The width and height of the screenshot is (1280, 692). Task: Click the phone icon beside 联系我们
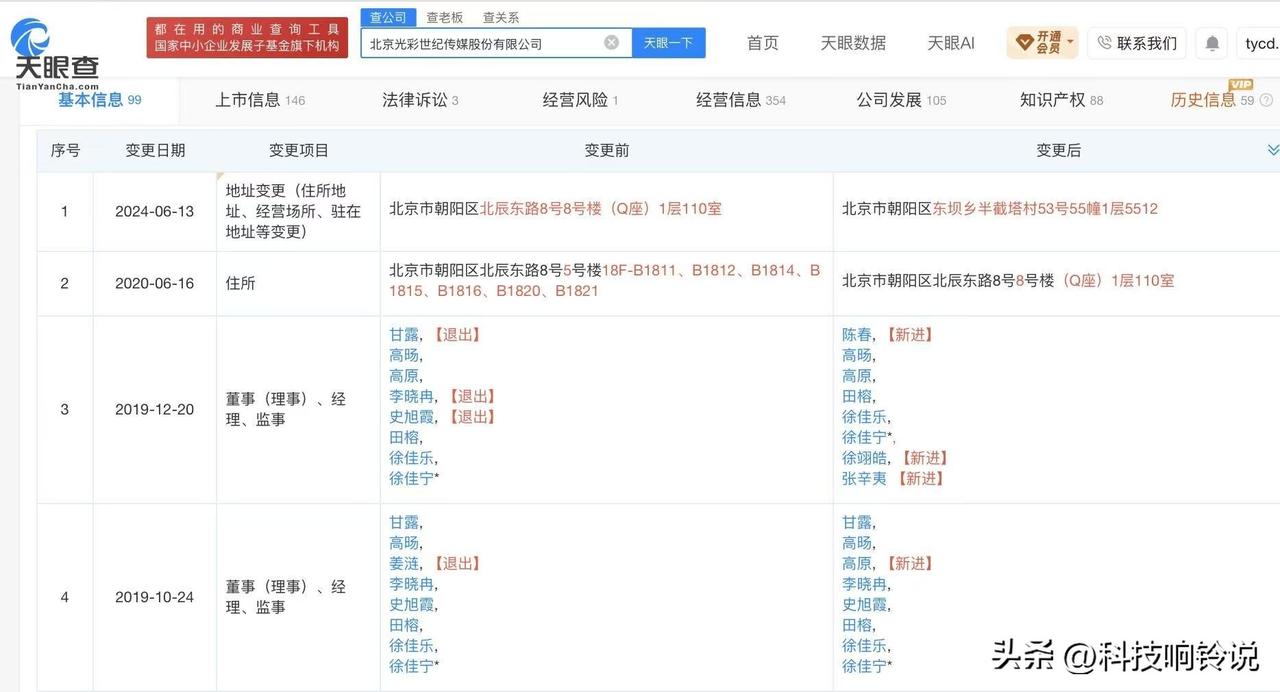coord(1105,43)
